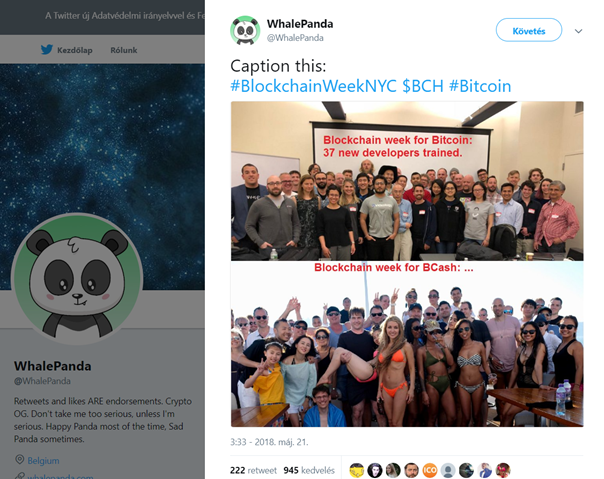Click the Twitter bird logo

[47, 49]
